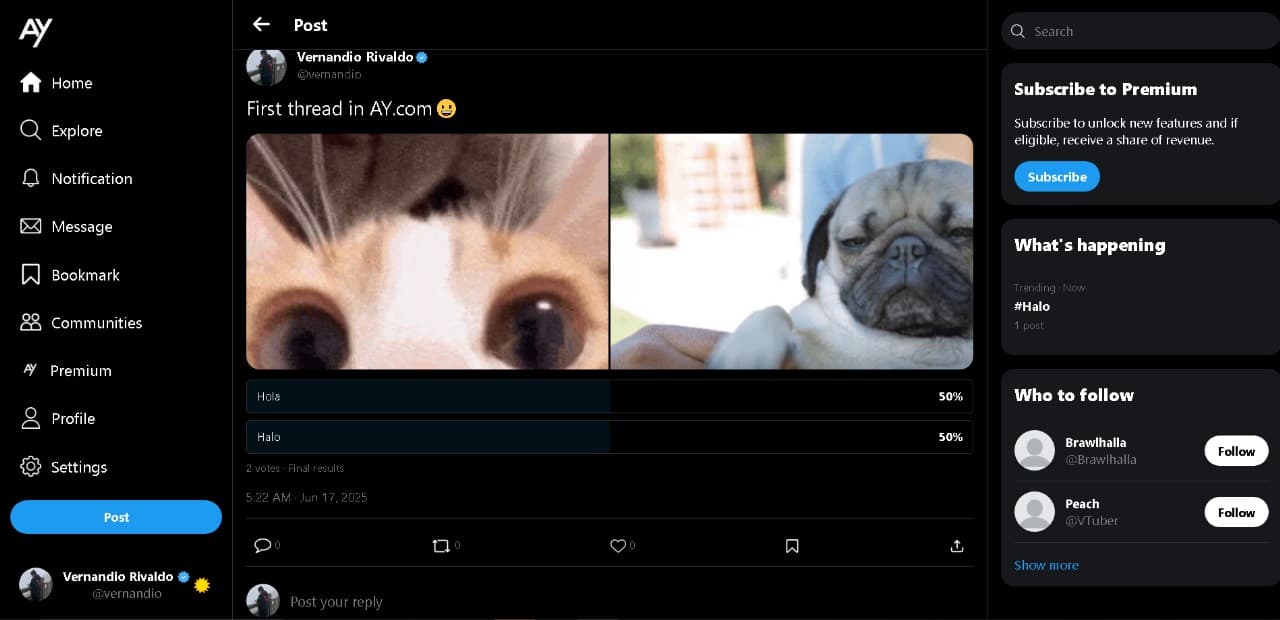
Task: Open Notification in the sidebar
Action: pyautogui.click(x=91, y=179)
